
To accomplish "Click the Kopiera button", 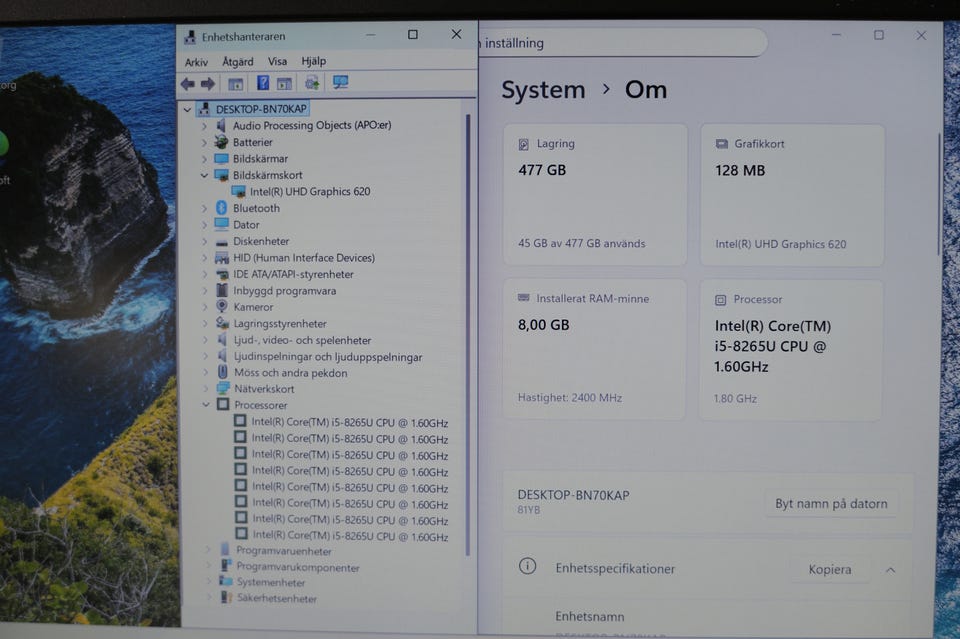I will click(x=830, y=569).
